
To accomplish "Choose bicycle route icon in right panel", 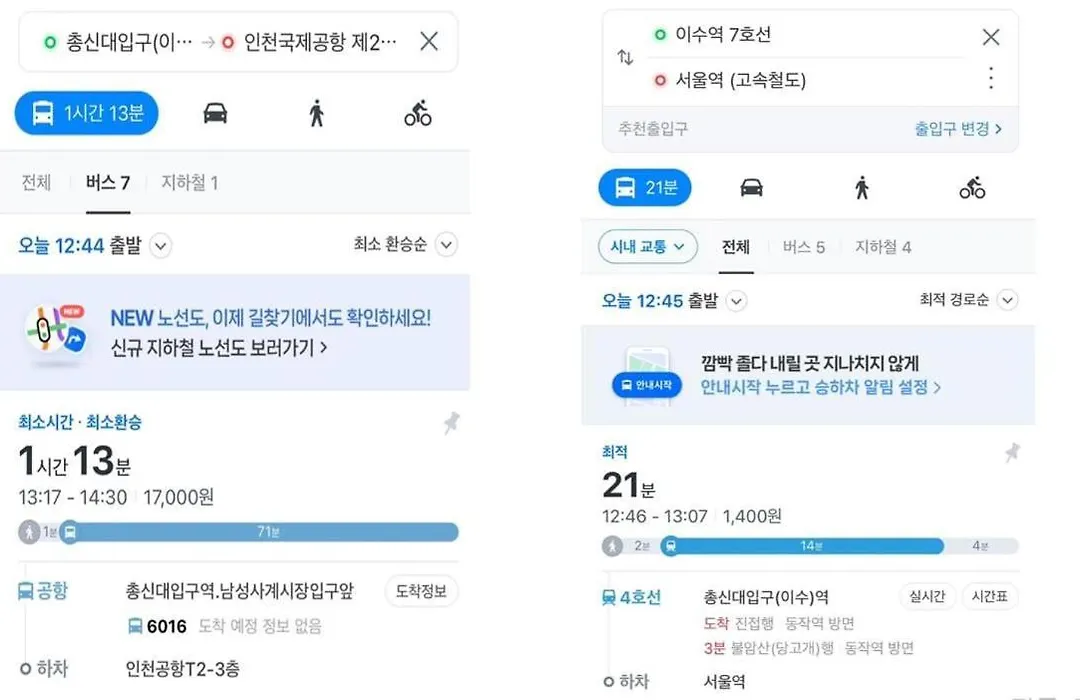I will click(x=972, y=187).
